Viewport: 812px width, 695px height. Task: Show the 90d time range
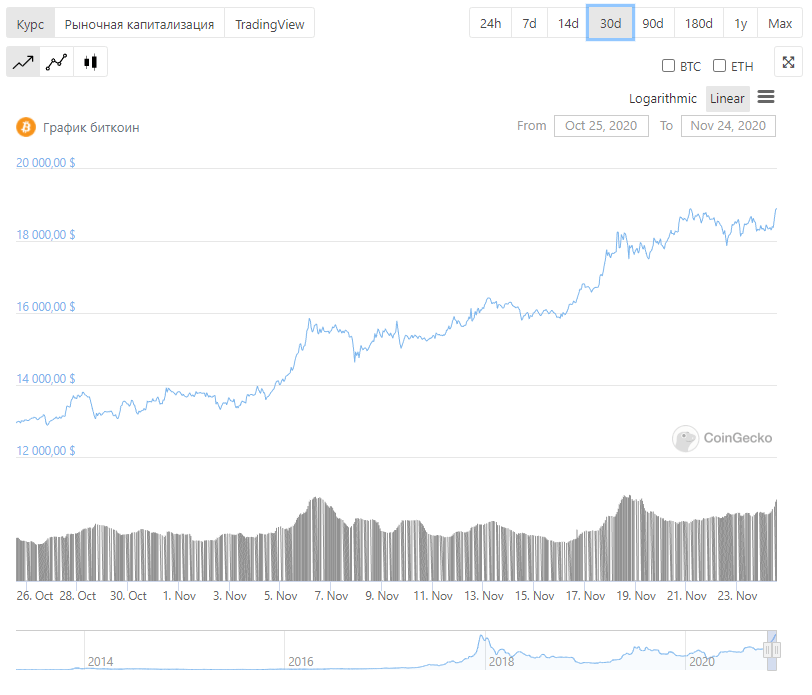tap(653, 23)
